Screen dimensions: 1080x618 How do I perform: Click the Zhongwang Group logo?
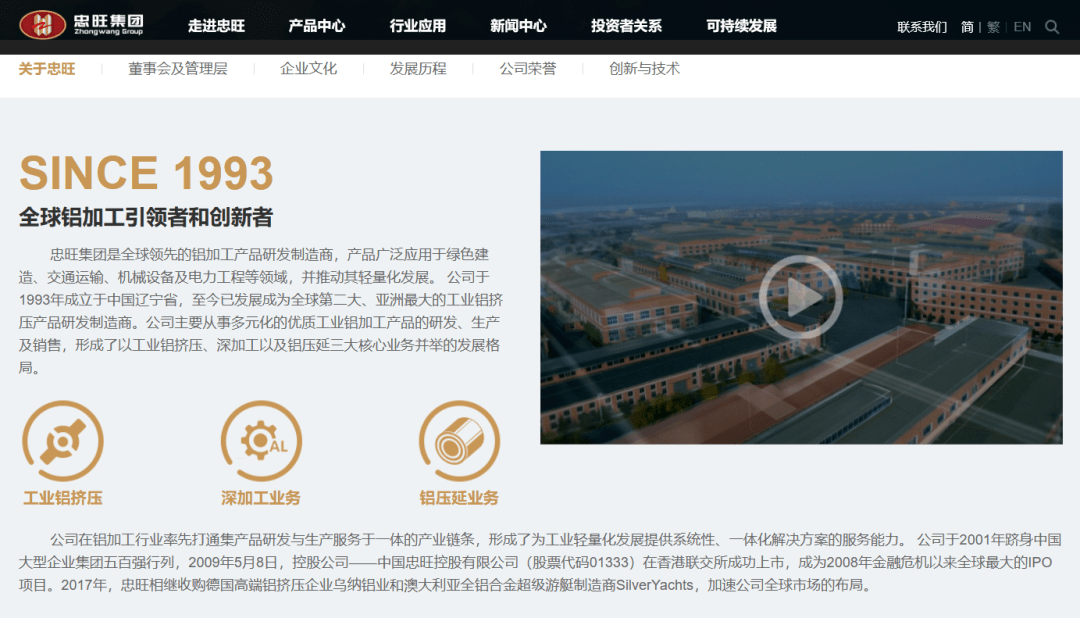(x=81, y=25)
